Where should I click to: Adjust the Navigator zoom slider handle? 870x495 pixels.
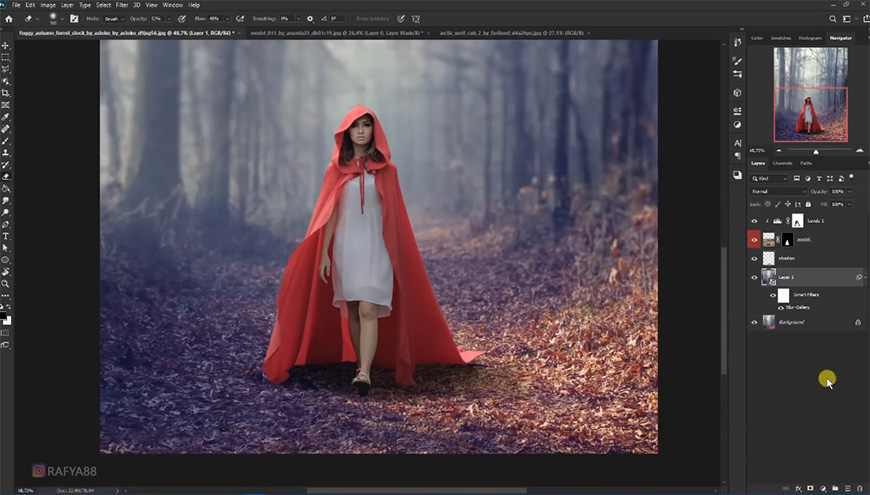[816, 152]
